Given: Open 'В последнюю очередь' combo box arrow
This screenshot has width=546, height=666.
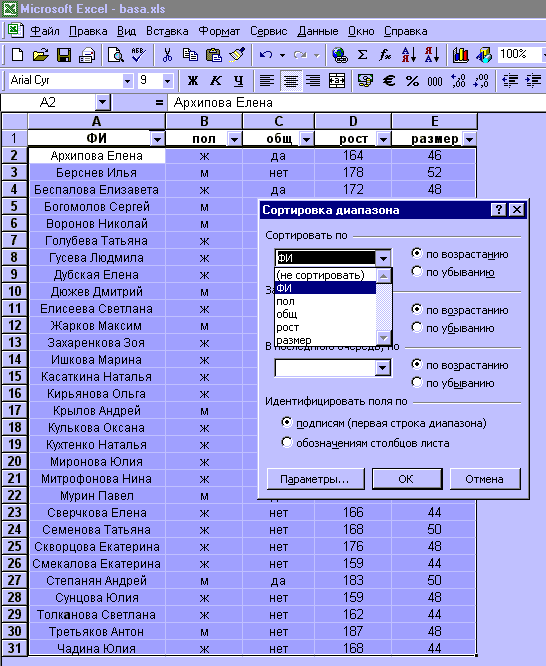Looking at the screenshot, I should 383,368.
